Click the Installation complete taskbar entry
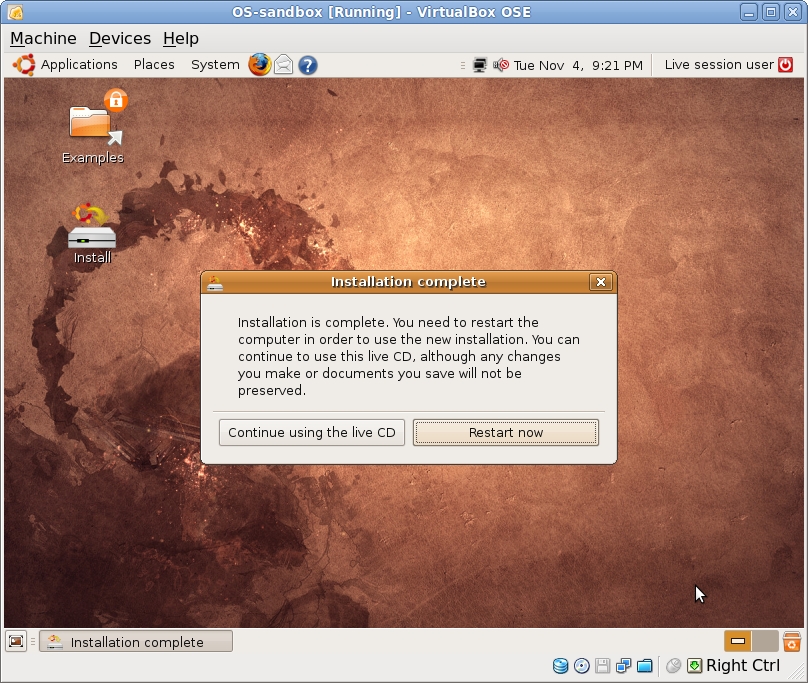The height and width of the screenshot is (683, 808). 136,642
